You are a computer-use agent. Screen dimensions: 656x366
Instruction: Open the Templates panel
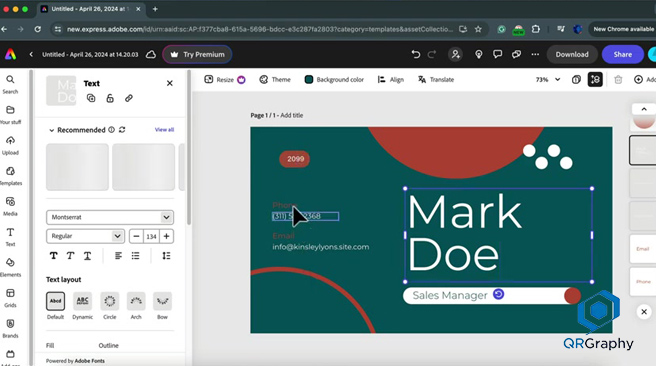point(10,176)
